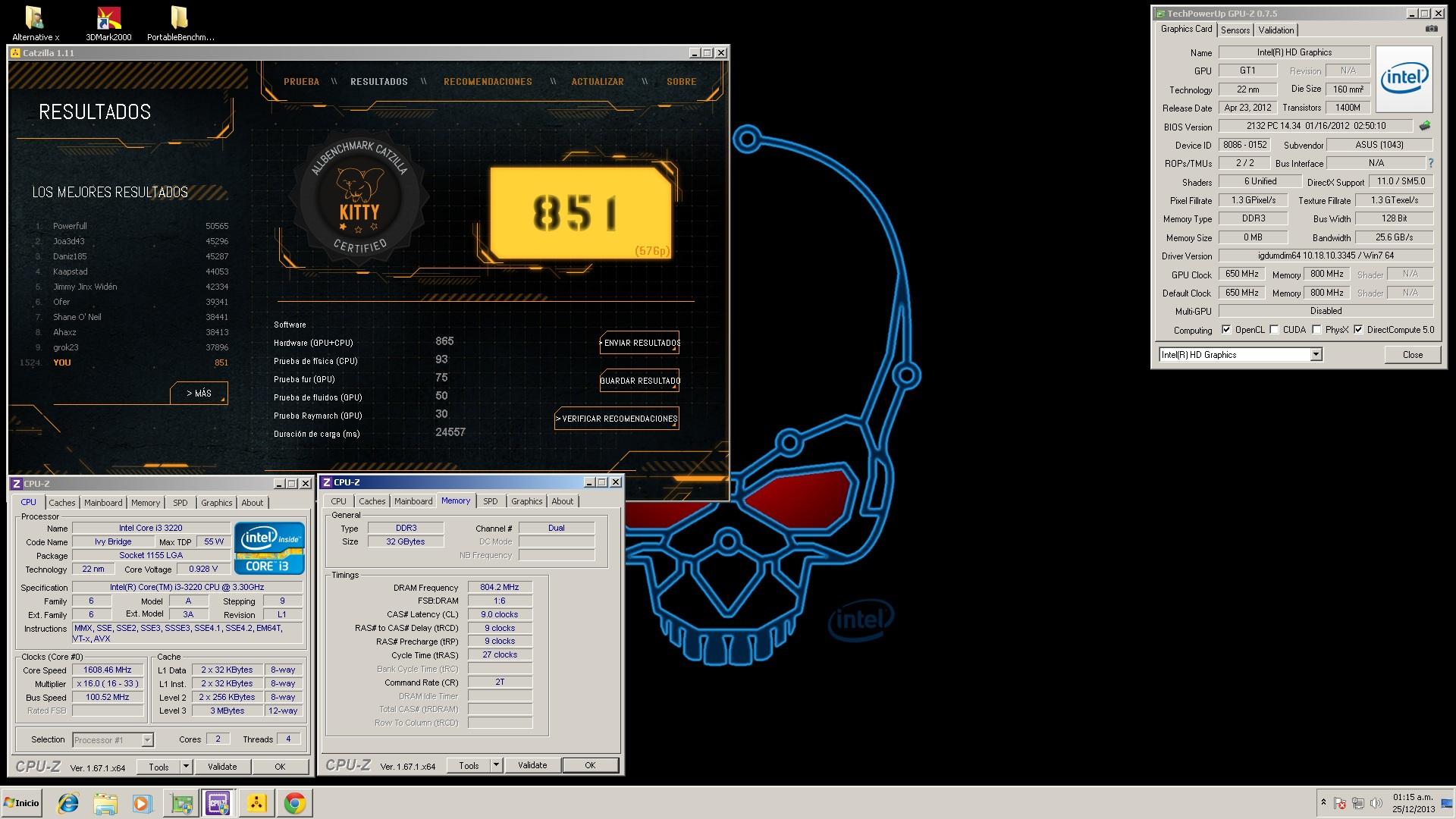Click the BIOS save-to-file chip icon

tap(1425, 126)
